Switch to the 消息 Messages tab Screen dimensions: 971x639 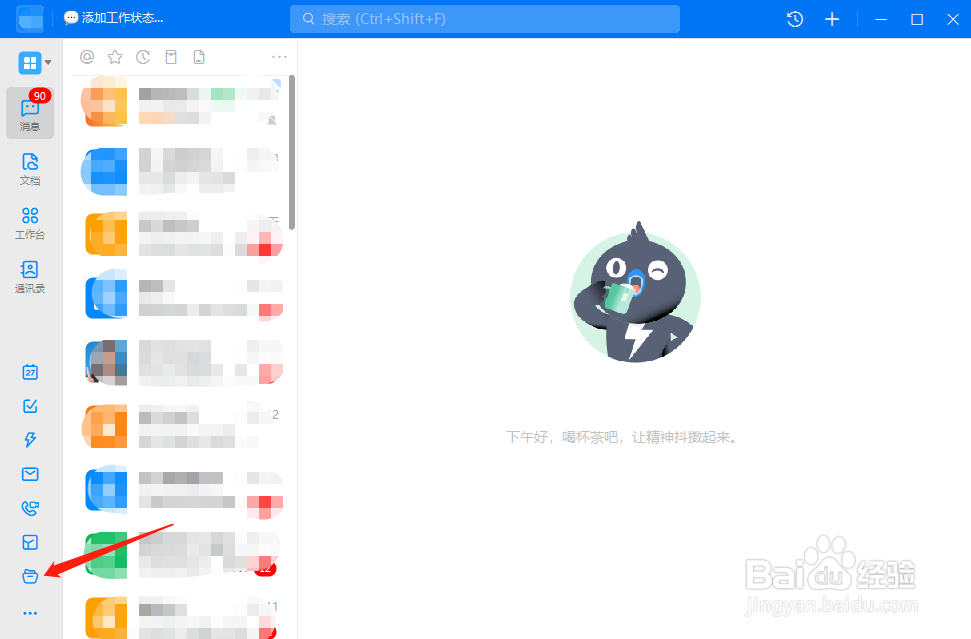pyautogui.click(x=29, y=113)
